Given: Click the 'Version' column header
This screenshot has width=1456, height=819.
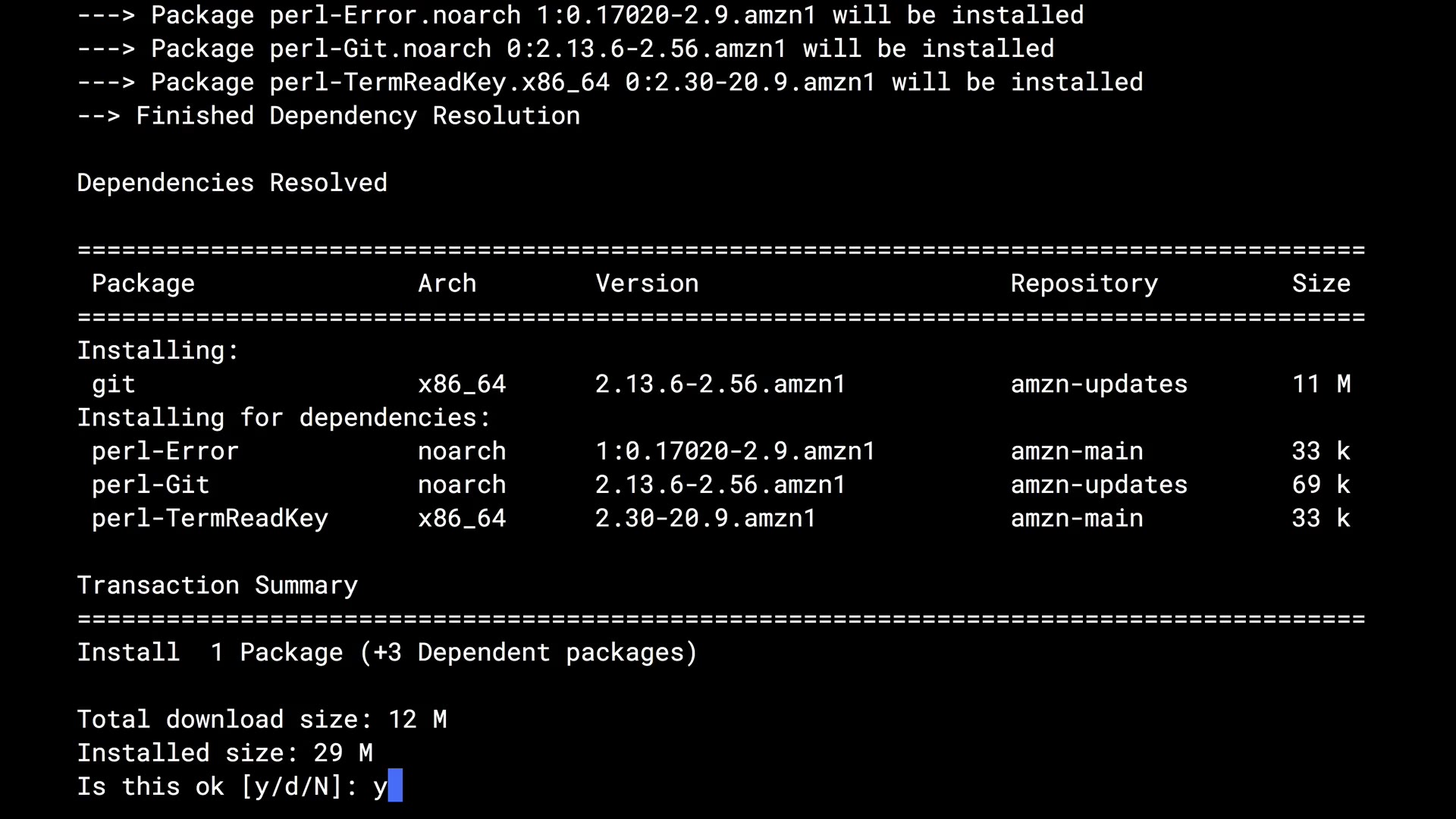Looking at the screenshot, I should [x=647, y=284].
